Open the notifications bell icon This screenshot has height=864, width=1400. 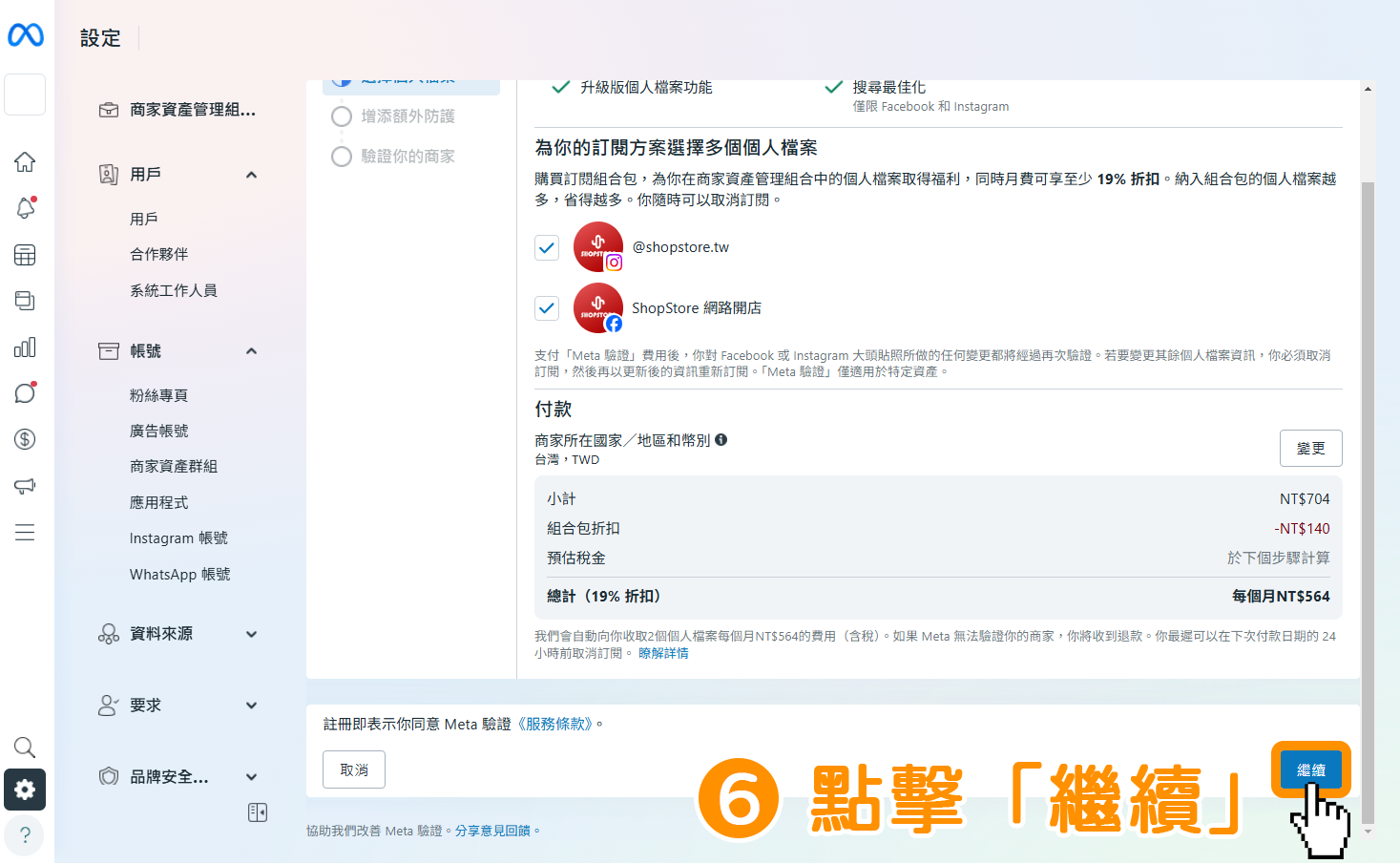[26, 207]
